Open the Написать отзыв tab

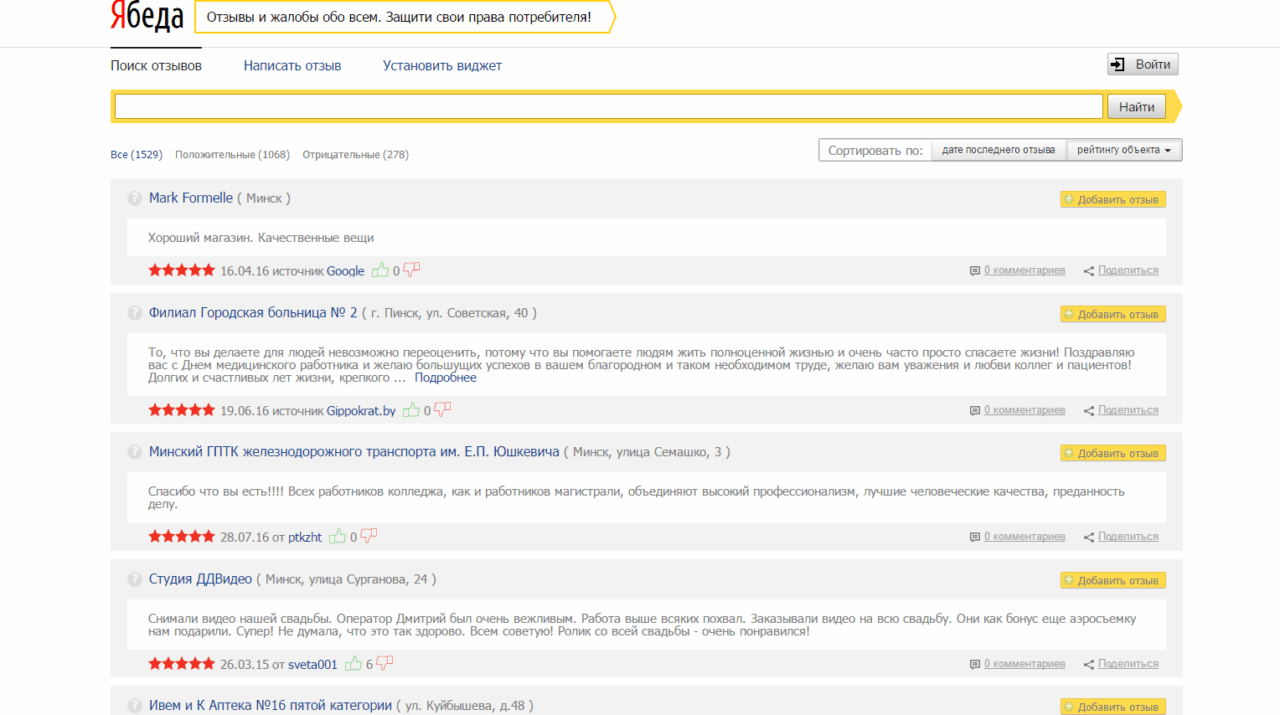click(x=292, y=66)
